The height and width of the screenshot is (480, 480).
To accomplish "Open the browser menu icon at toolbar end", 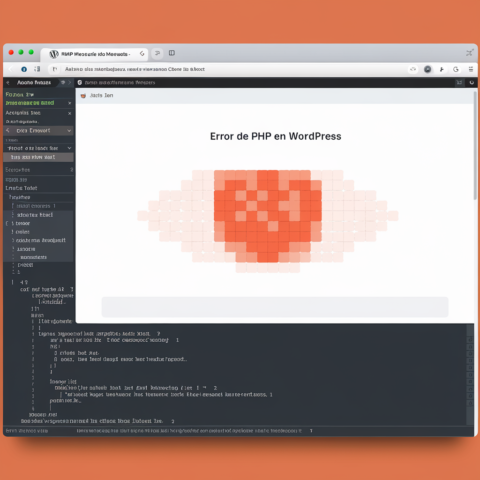I will click(471, 69).
